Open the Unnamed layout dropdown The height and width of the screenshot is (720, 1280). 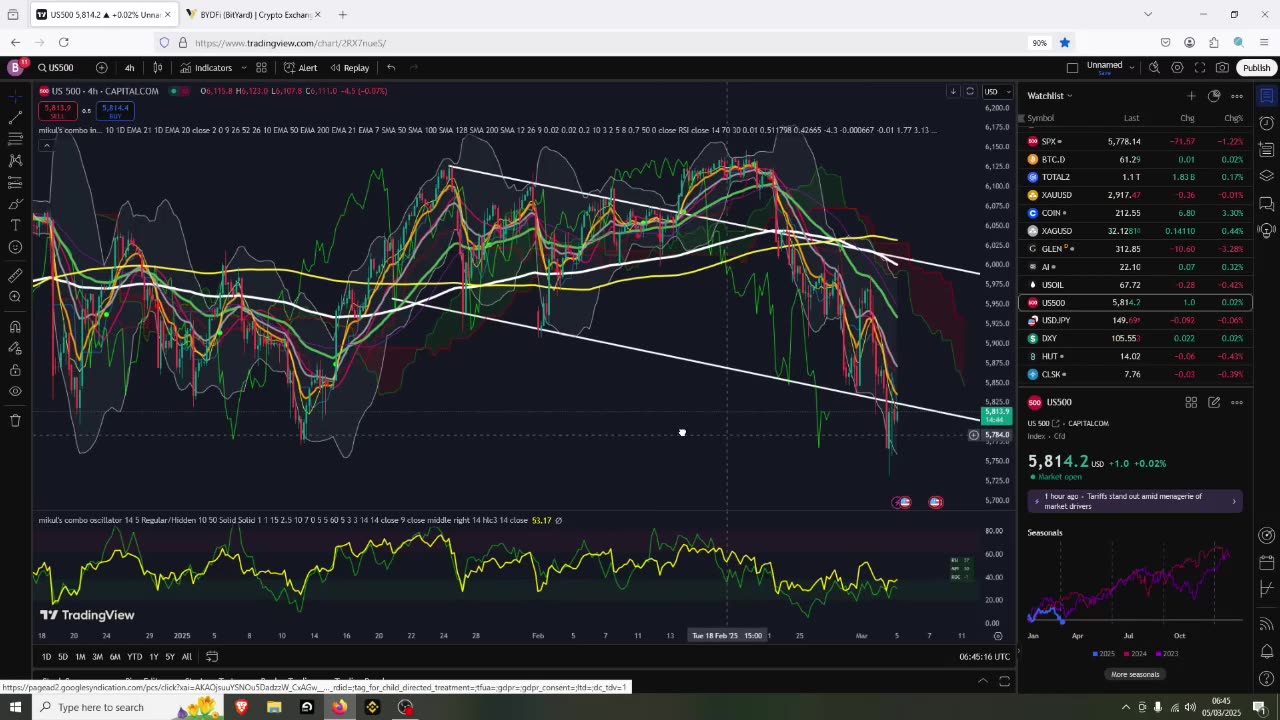pos(1110,68)
